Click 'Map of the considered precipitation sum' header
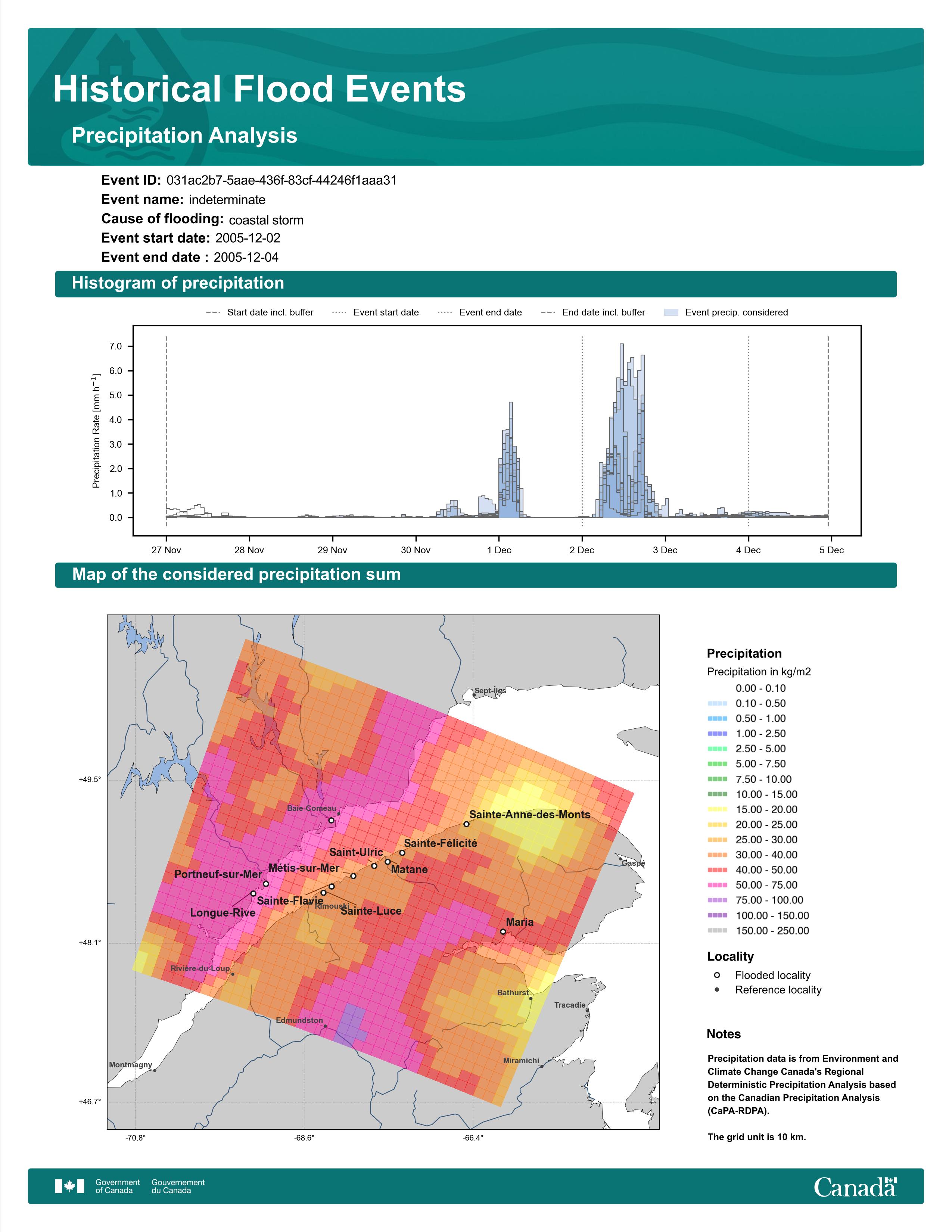The image size is (952, 1232). pyautogui.click(x=236, y=574)
